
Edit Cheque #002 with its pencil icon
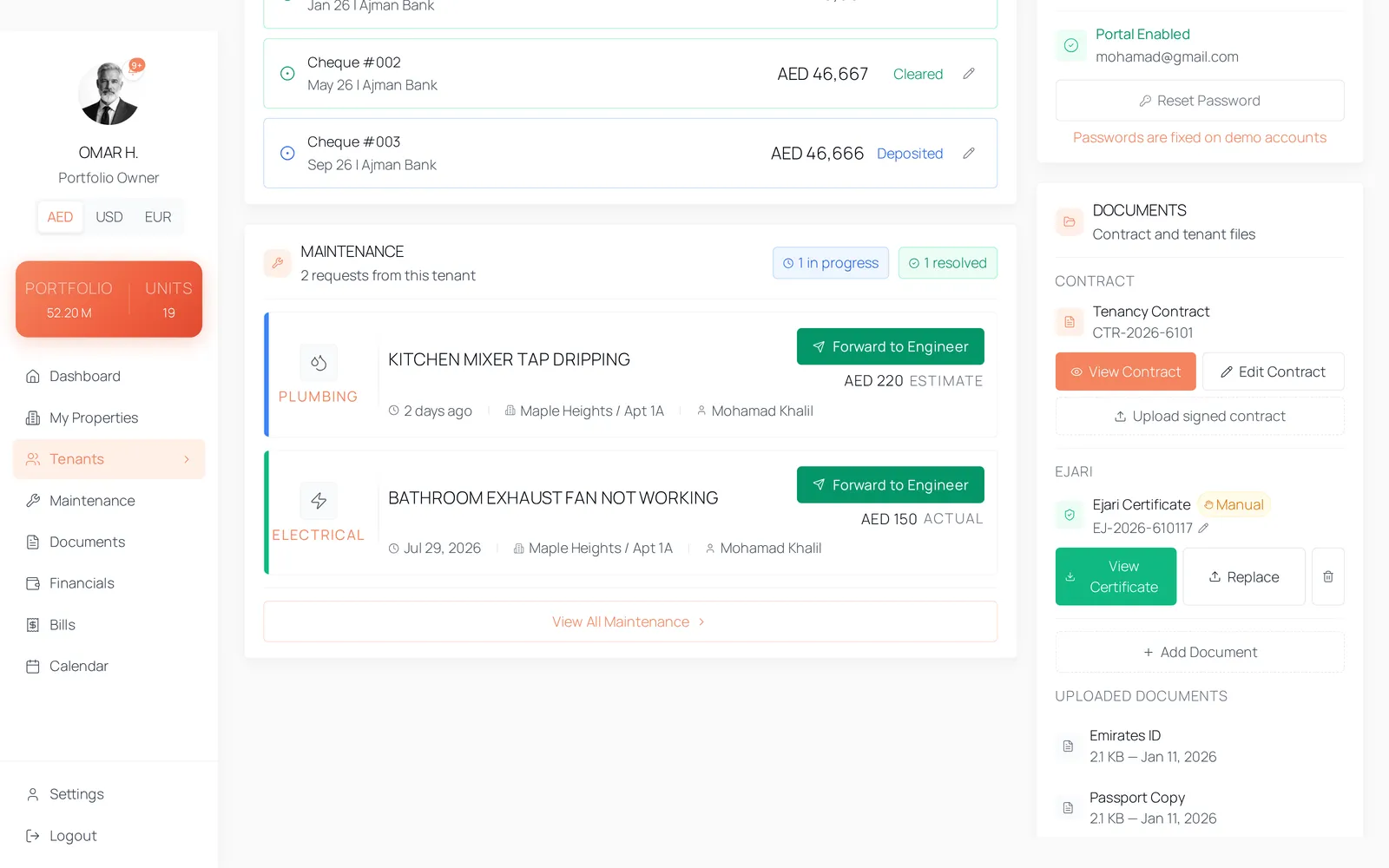click(x=969, y=74)
